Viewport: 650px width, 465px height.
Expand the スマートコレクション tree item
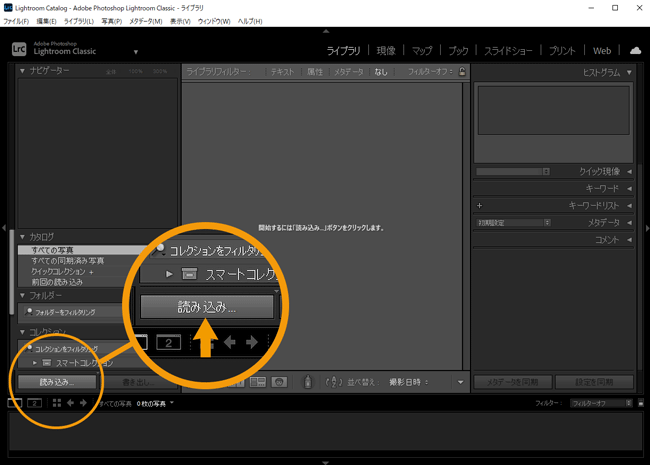(35, 363)
